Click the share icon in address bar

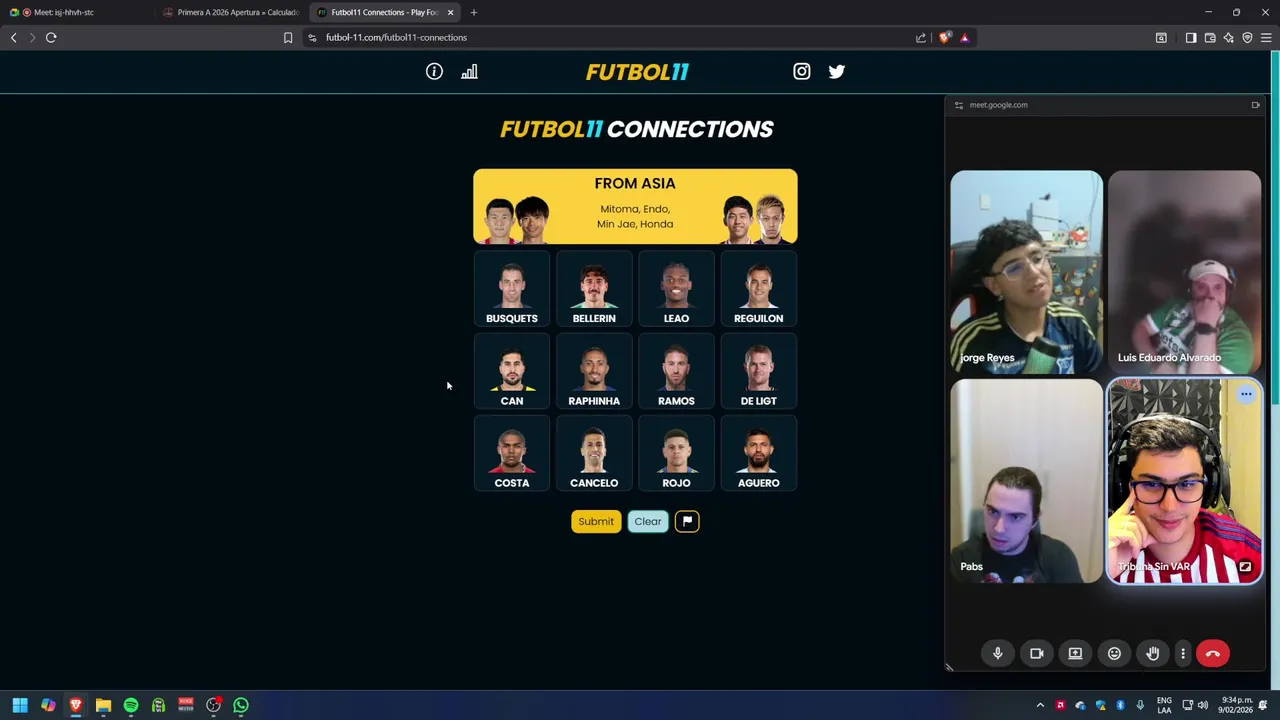pos(921,38)
